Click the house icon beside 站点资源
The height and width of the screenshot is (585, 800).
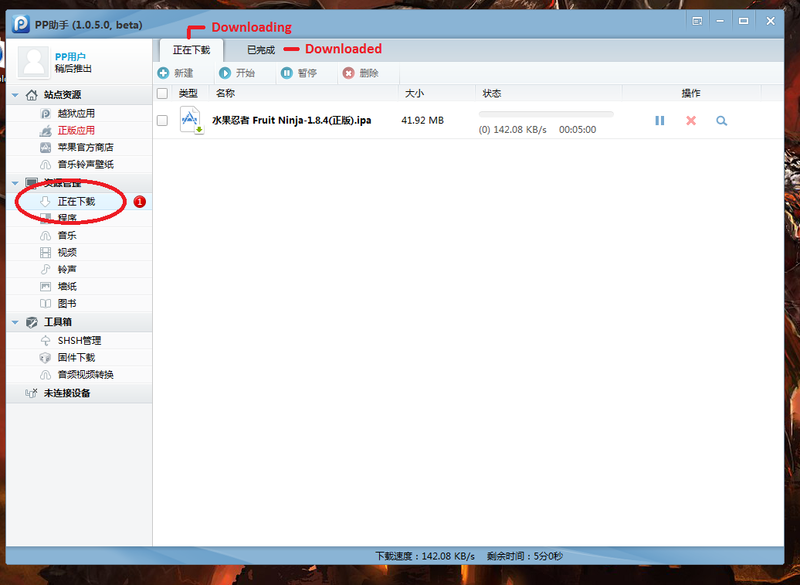(x=32, y=95)
